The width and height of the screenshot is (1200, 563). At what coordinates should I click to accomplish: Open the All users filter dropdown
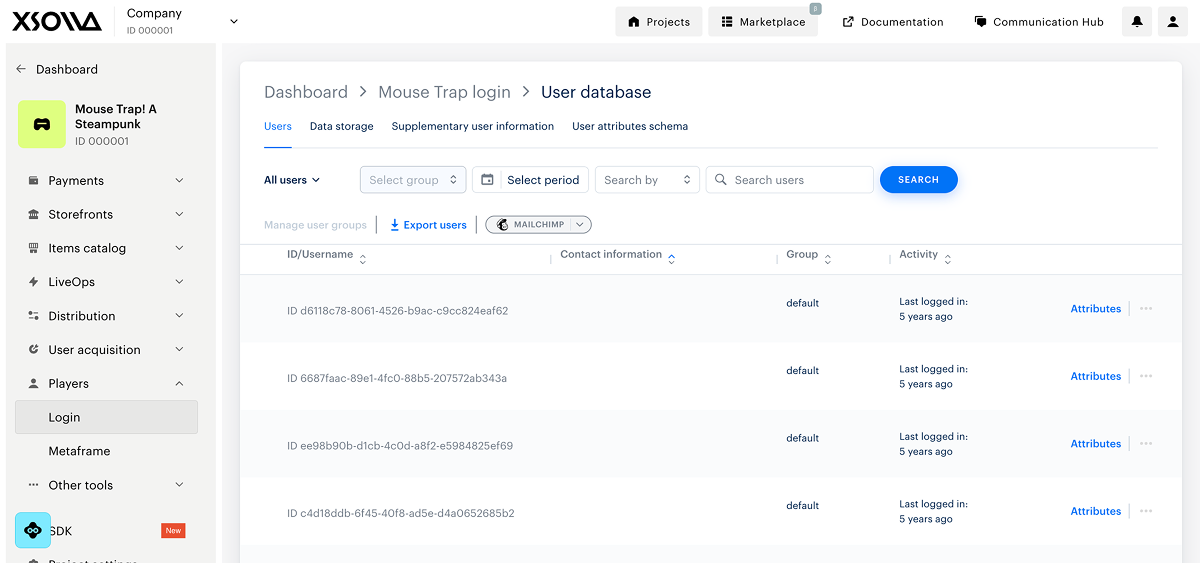292,180
